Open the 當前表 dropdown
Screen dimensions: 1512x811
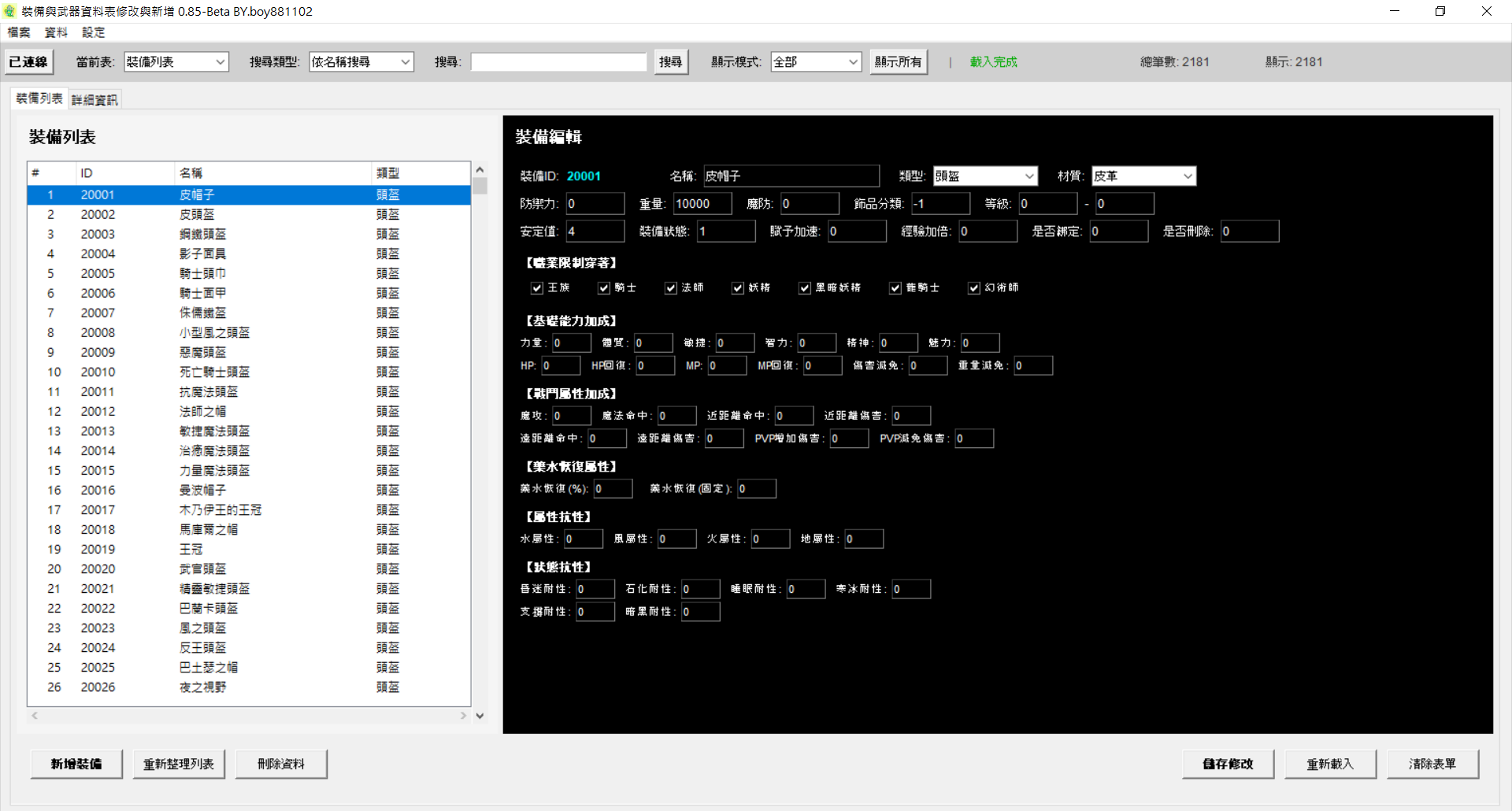[176, 61]
